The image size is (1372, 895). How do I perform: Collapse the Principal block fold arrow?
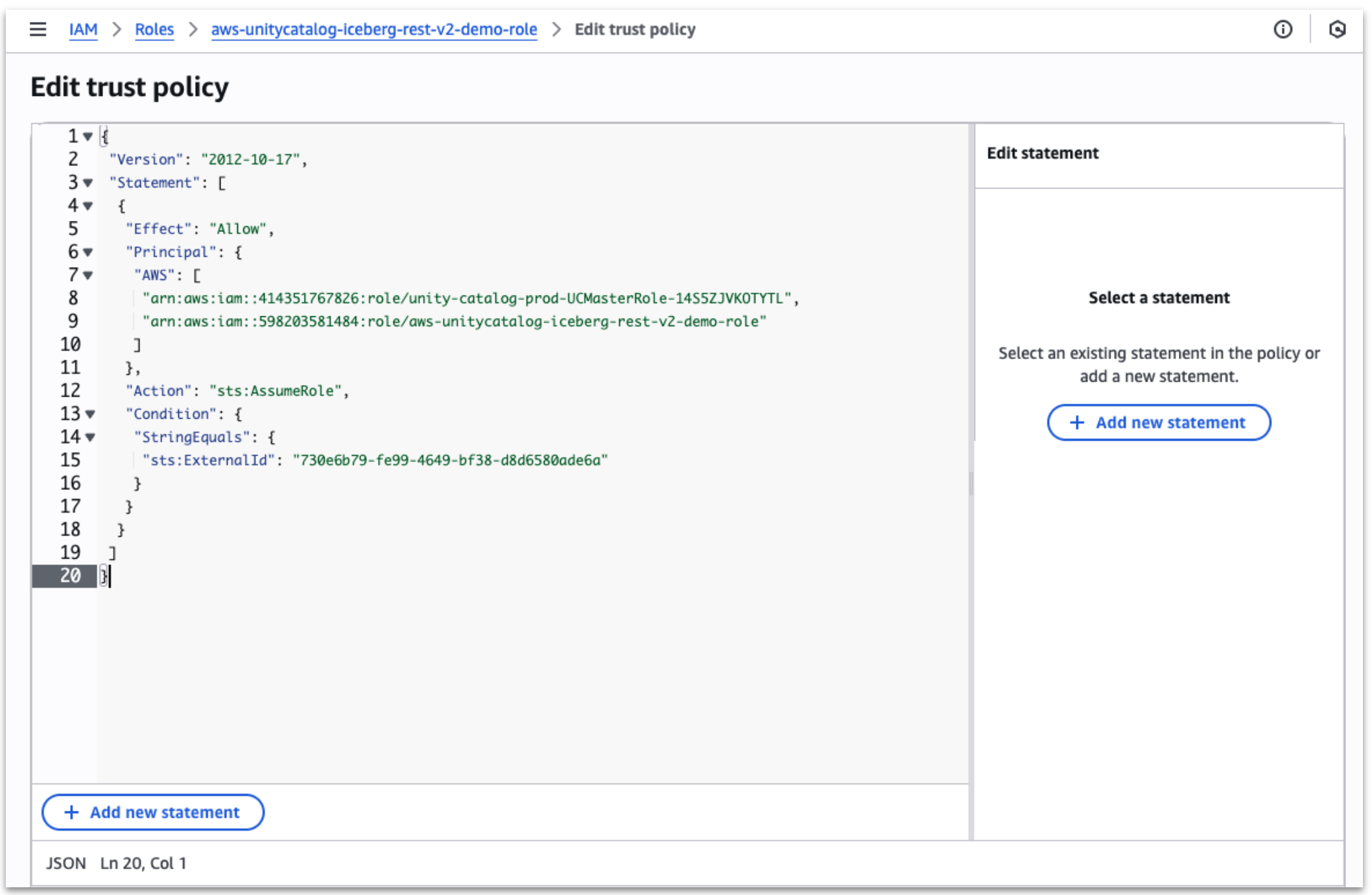[86, 251]
